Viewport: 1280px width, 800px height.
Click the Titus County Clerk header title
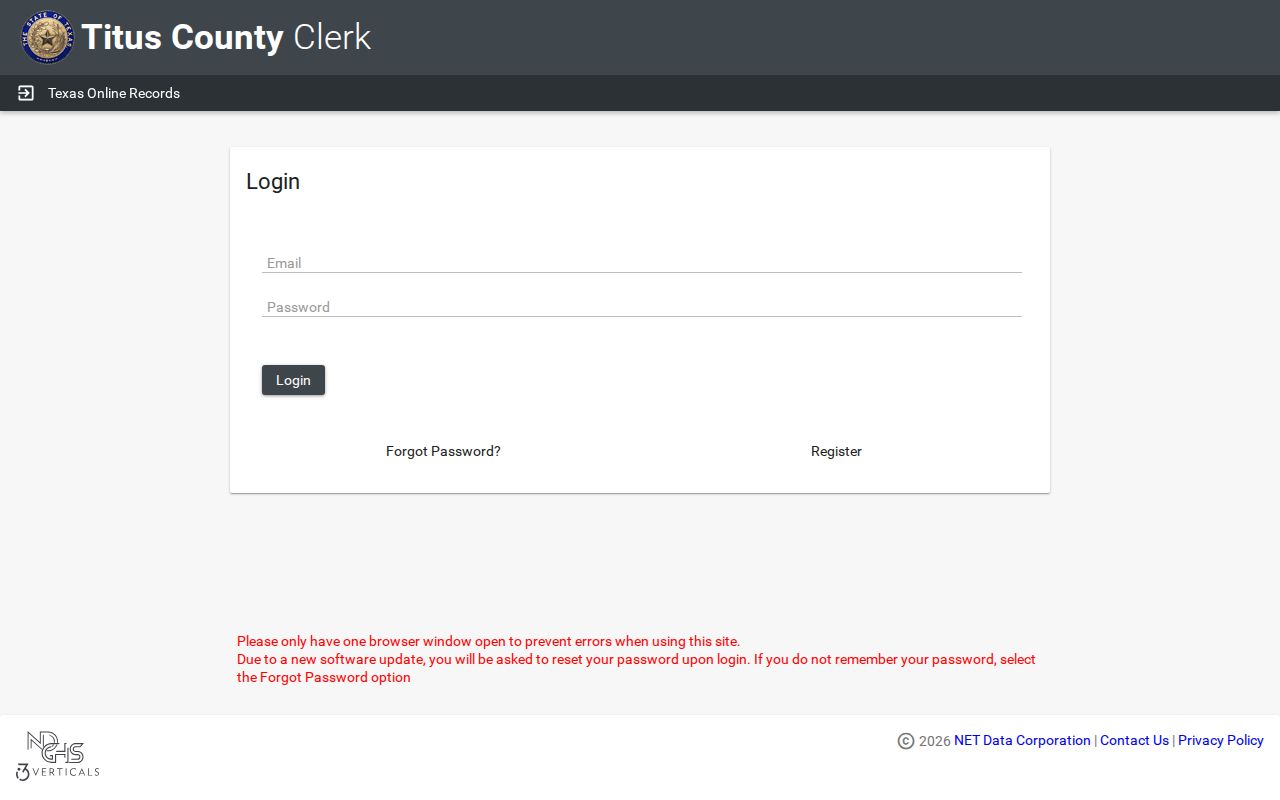tap(226, 37)
